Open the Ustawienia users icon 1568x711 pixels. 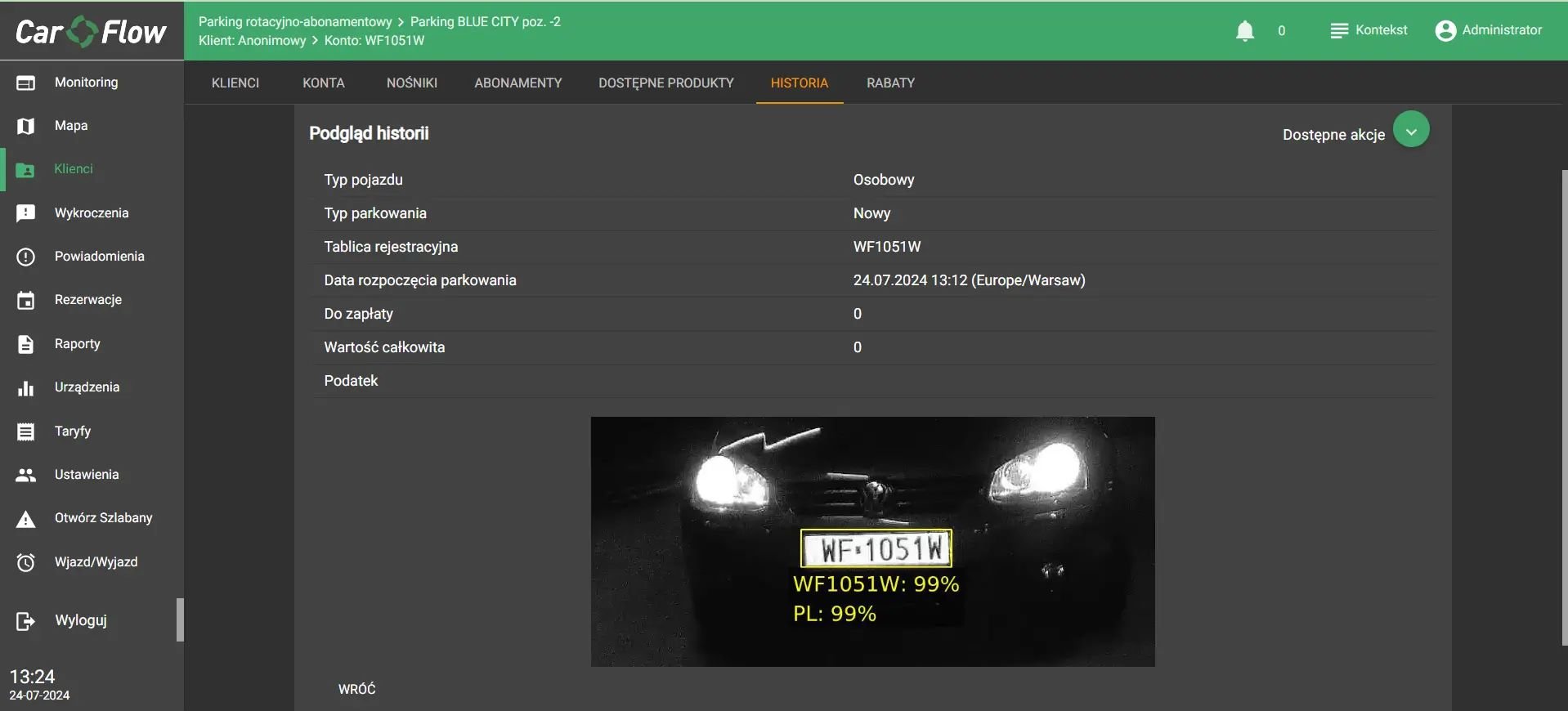coord(25,475)
